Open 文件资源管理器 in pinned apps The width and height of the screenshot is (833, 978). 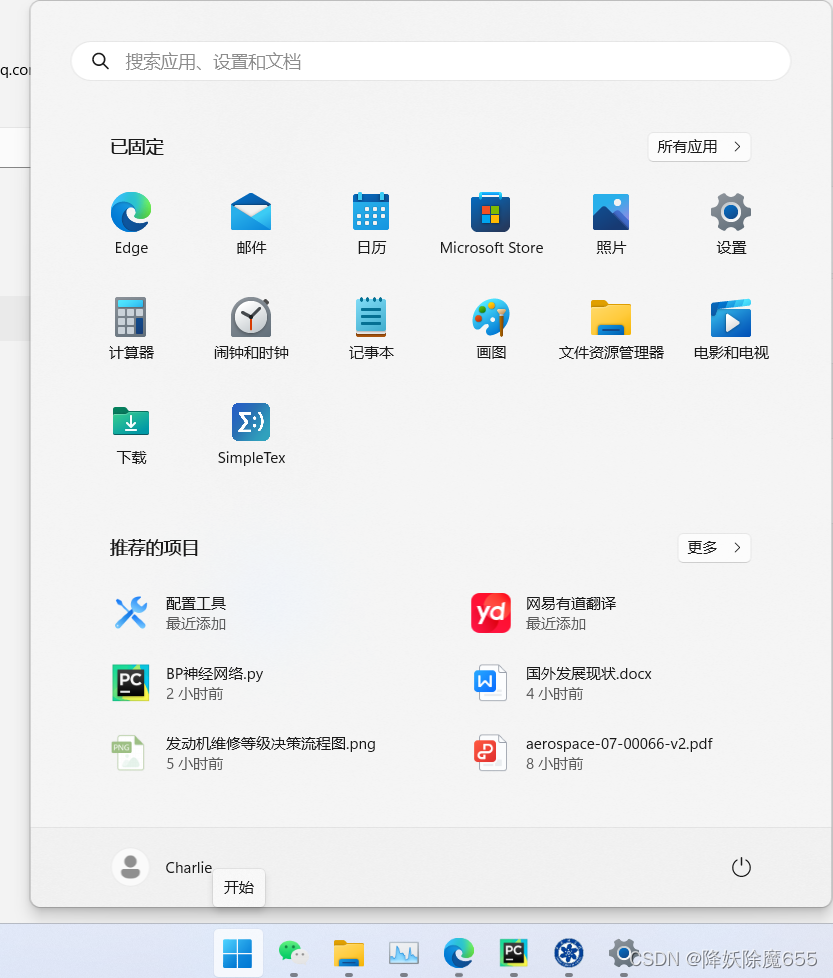611,328
